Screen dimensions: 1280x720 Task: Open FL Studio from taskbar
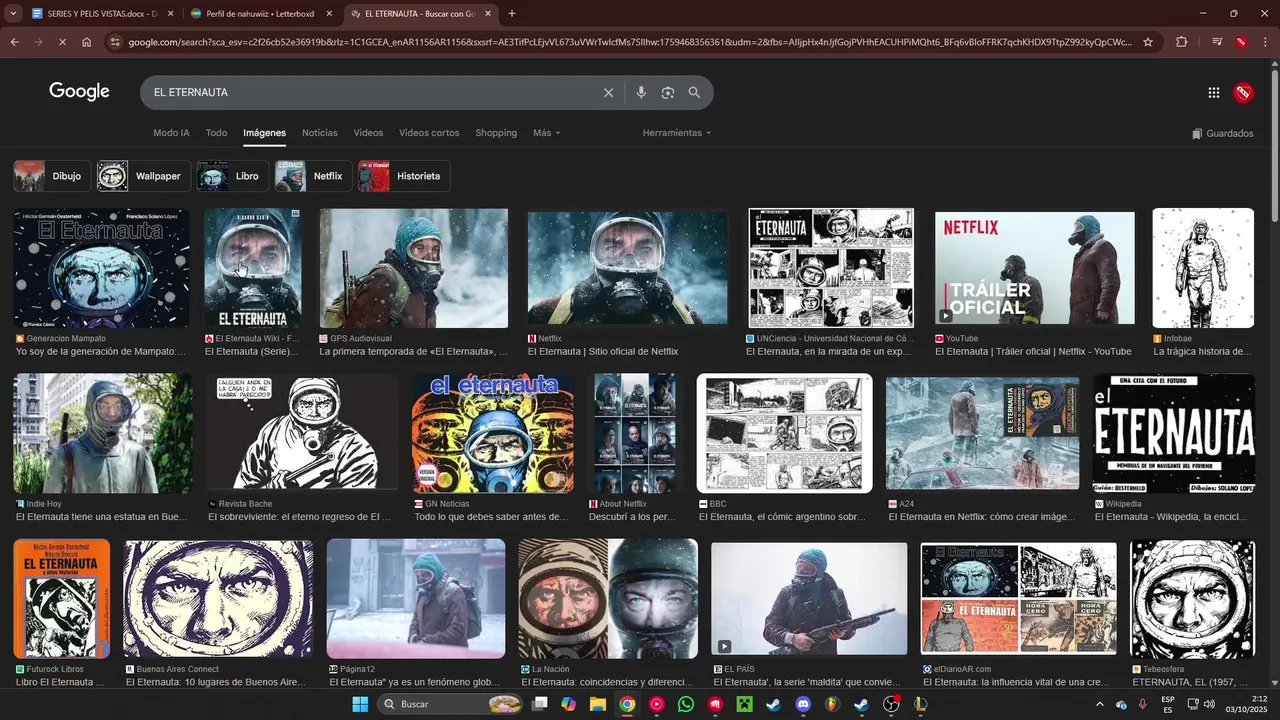point(832,704)
